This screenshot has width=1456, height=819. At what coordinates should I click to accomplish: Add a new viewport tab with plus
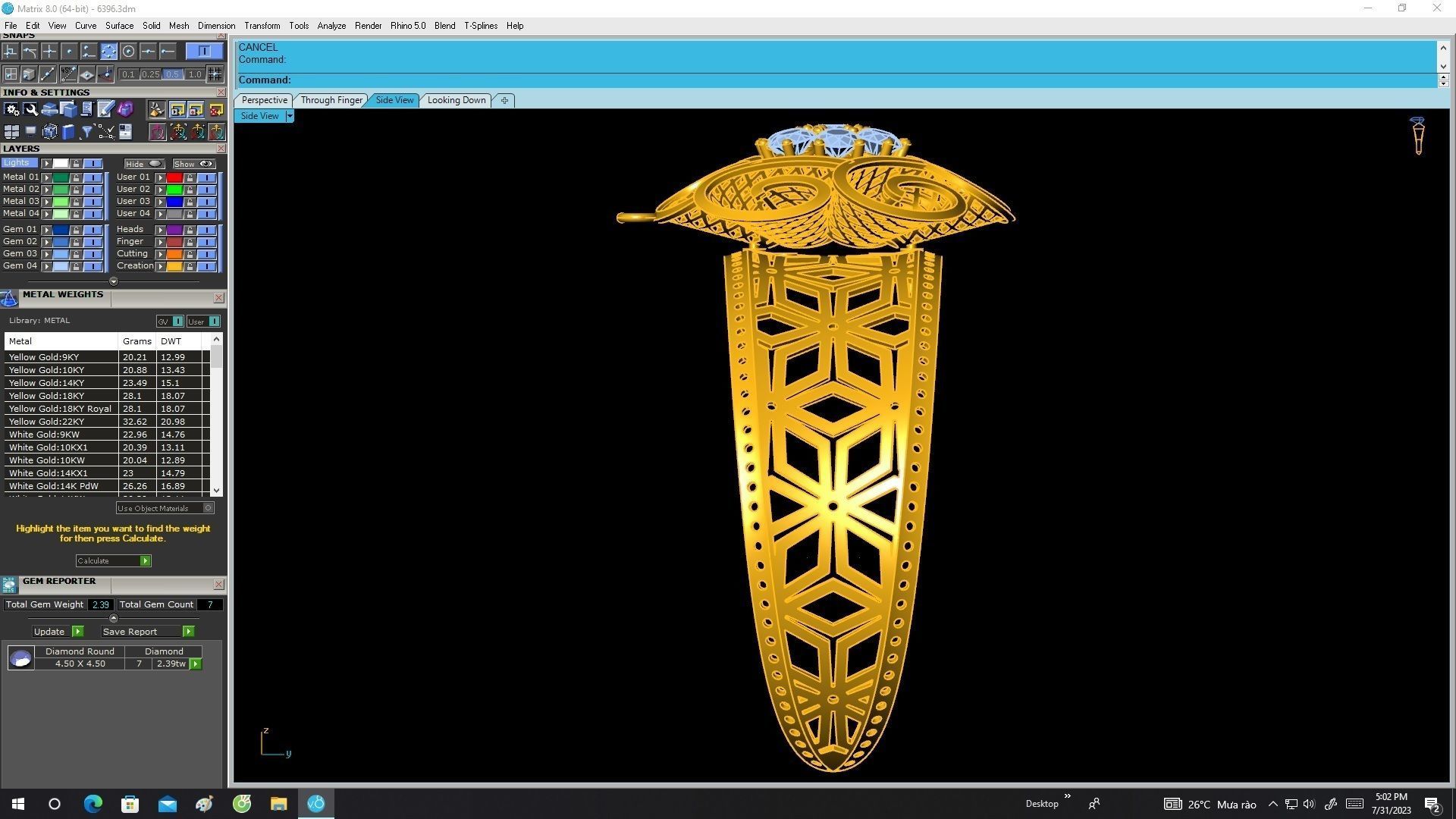coord(504,100)
